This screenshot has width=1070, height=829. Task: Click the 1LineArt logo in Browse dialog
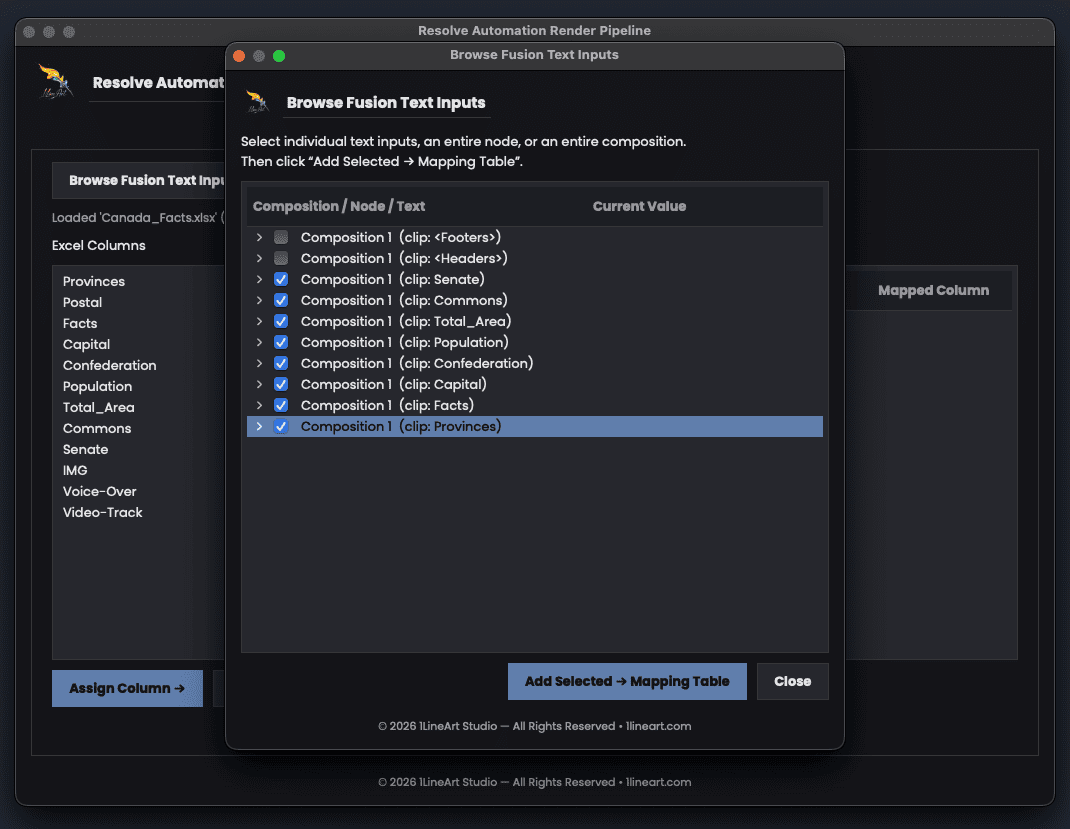click(257, 102)
